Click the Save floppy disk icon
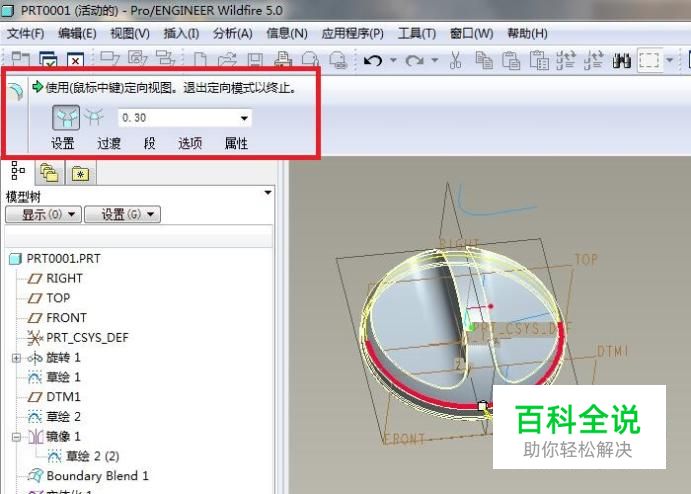 pos(255,60)
